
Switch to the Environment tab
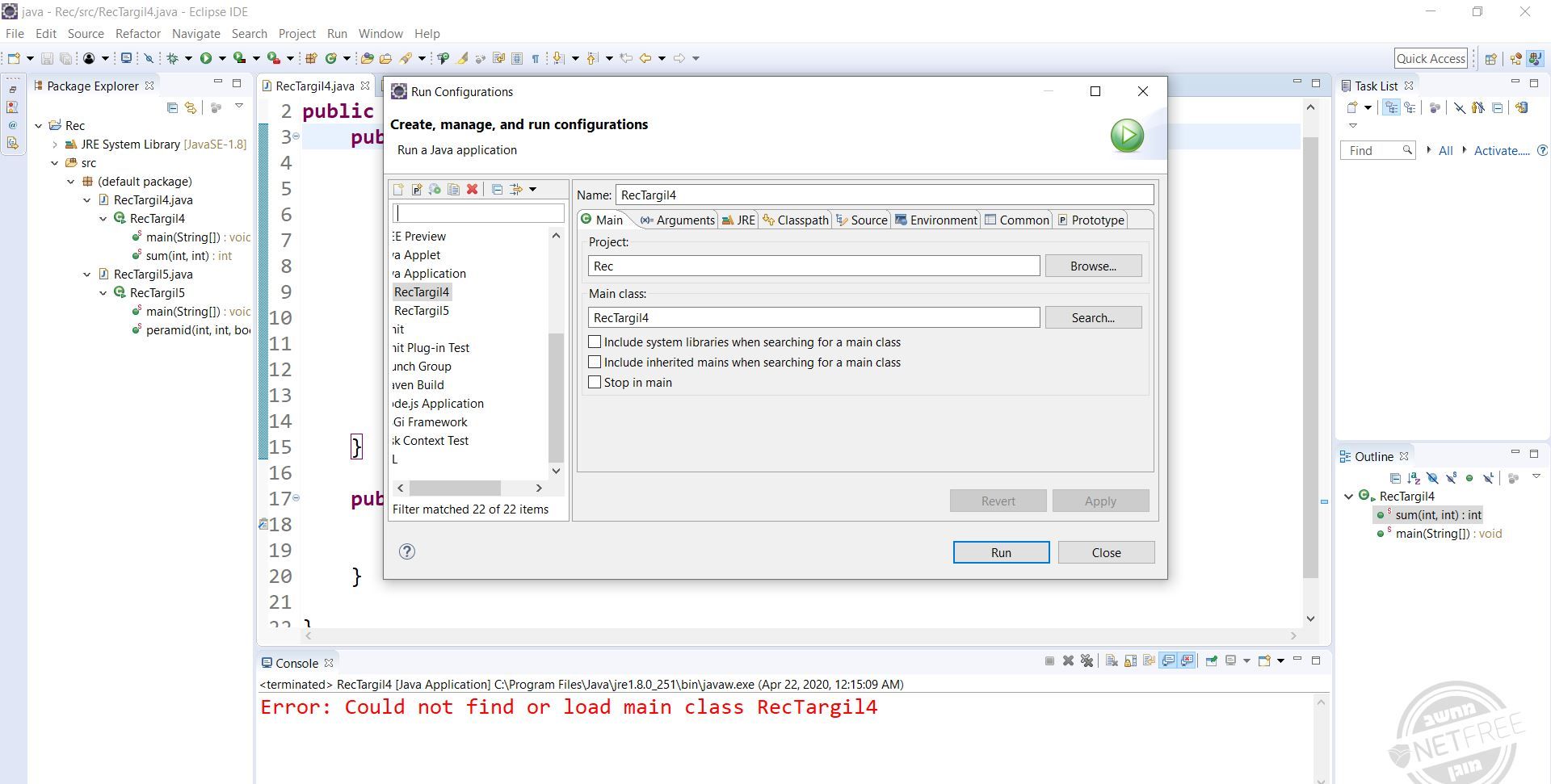(936, 220)
